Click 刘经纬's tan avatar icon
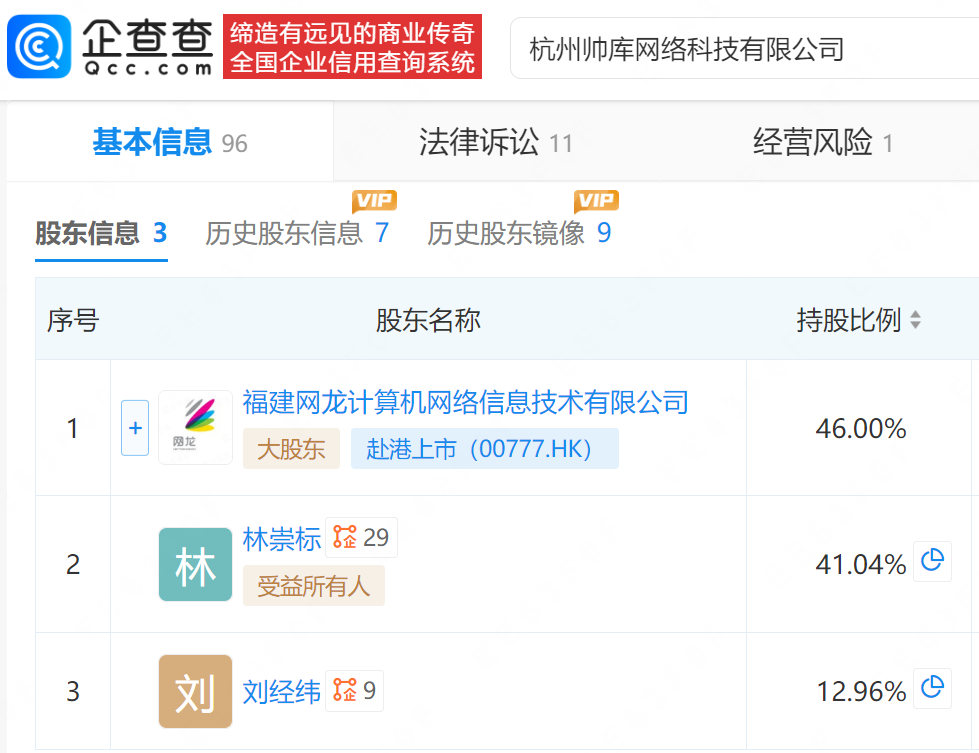This screenshot has width=979, height=753. tap(195, 691)
